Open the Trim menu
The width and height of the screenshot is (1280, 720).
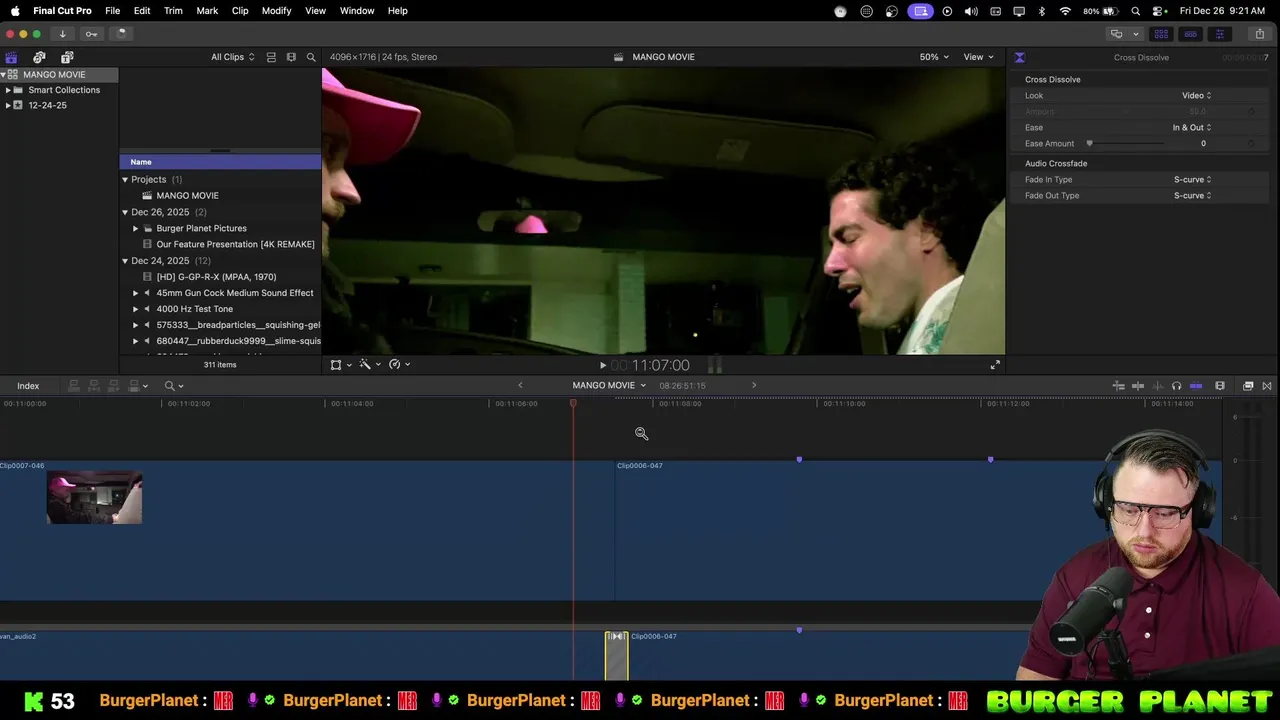[173, 11]
